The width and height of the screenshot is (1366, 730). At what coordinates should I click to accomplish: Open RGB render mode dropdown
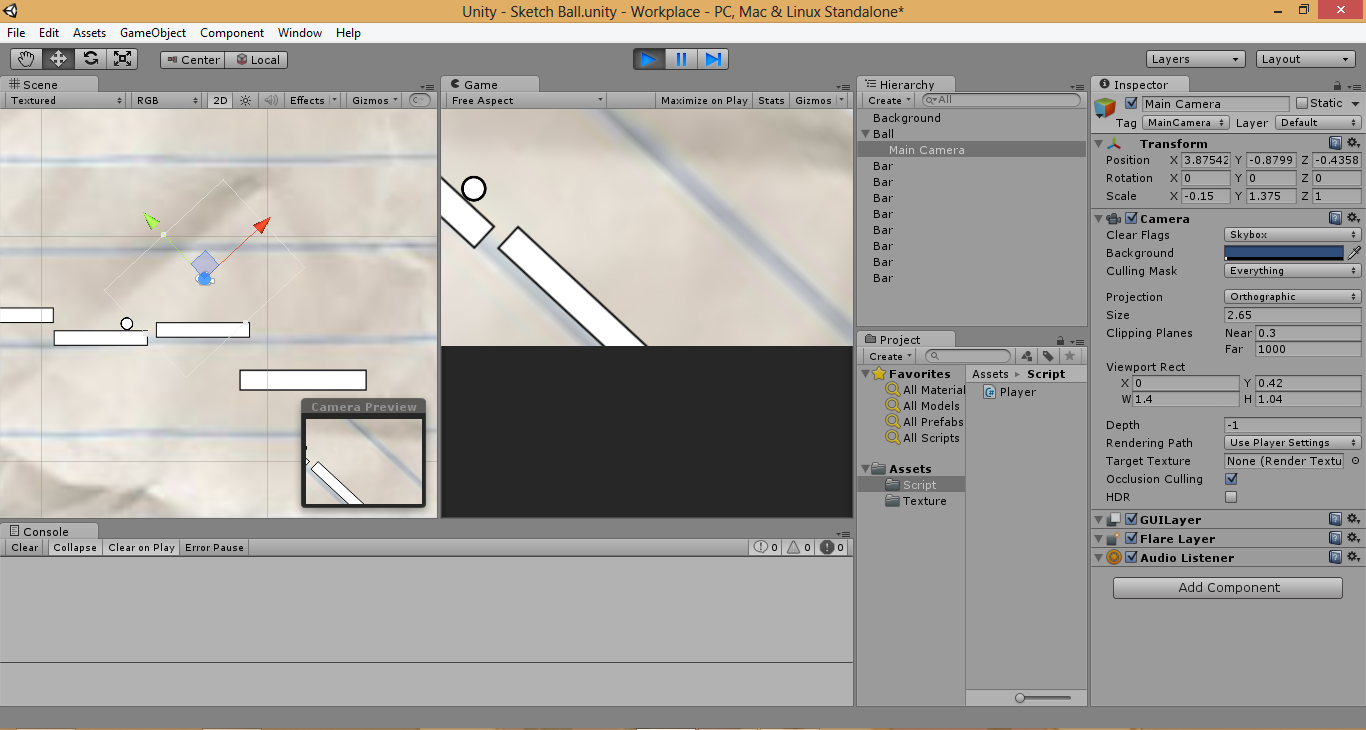point(167,100)
